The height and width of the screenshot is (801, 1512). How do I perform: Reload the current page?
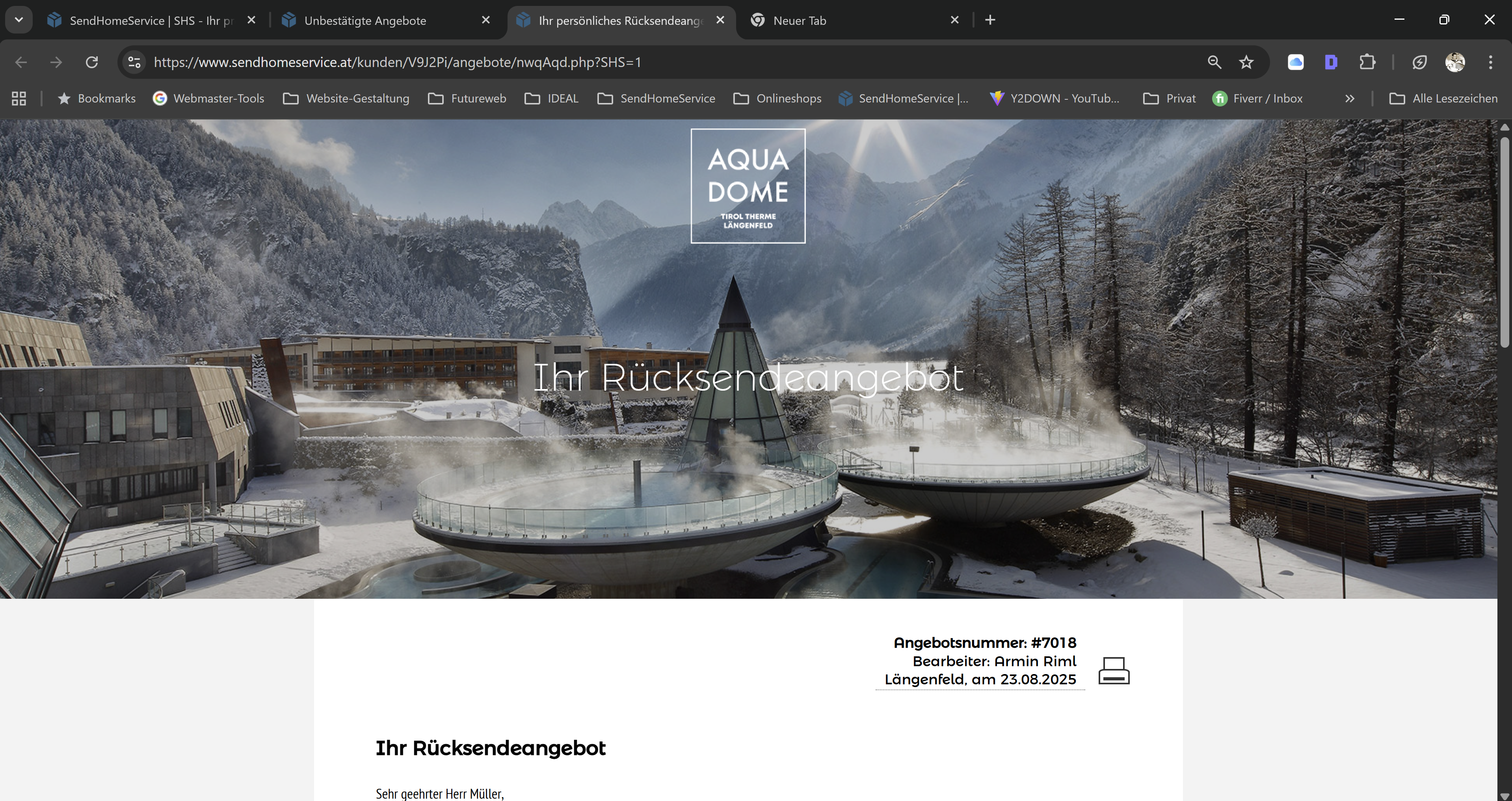[91, 62]
